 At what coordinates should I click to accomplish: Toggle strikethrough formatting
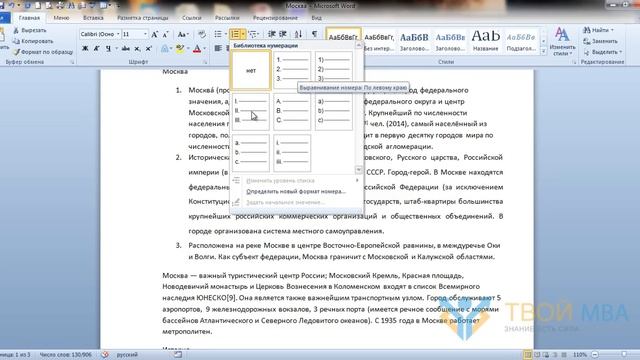126,49
